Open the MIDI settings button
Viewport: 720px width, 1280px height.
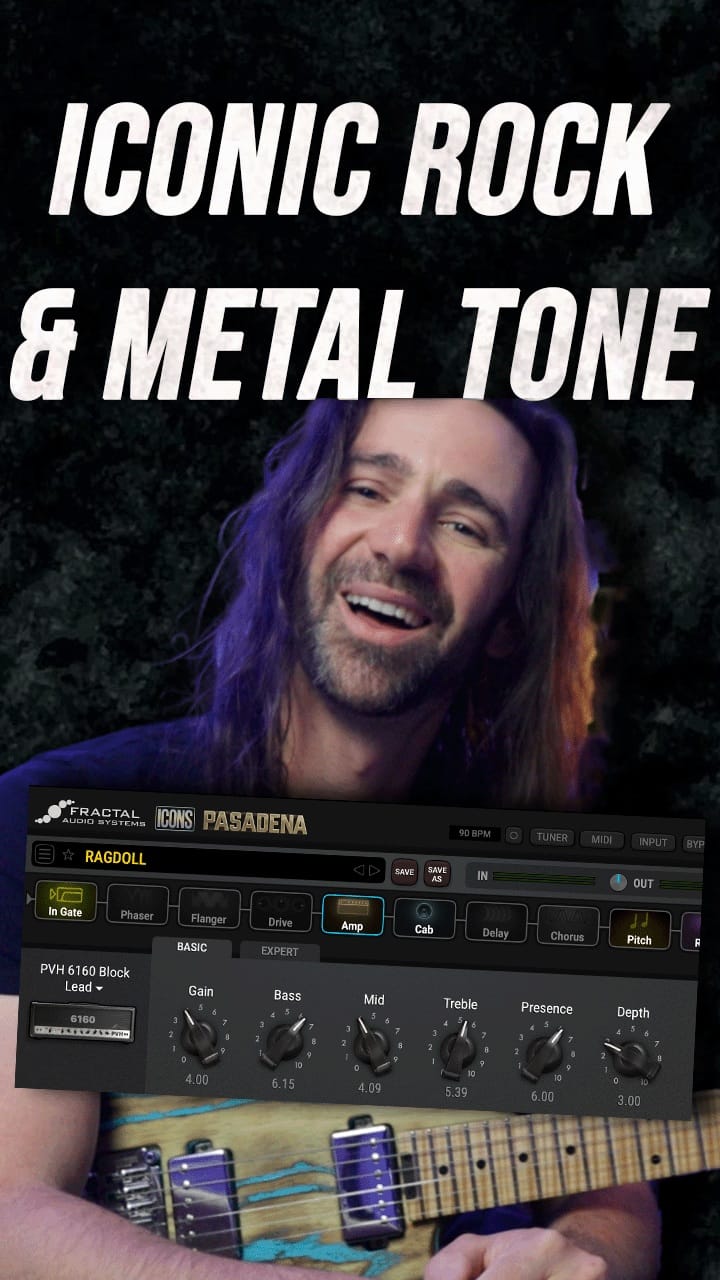(x=603, y=840)
